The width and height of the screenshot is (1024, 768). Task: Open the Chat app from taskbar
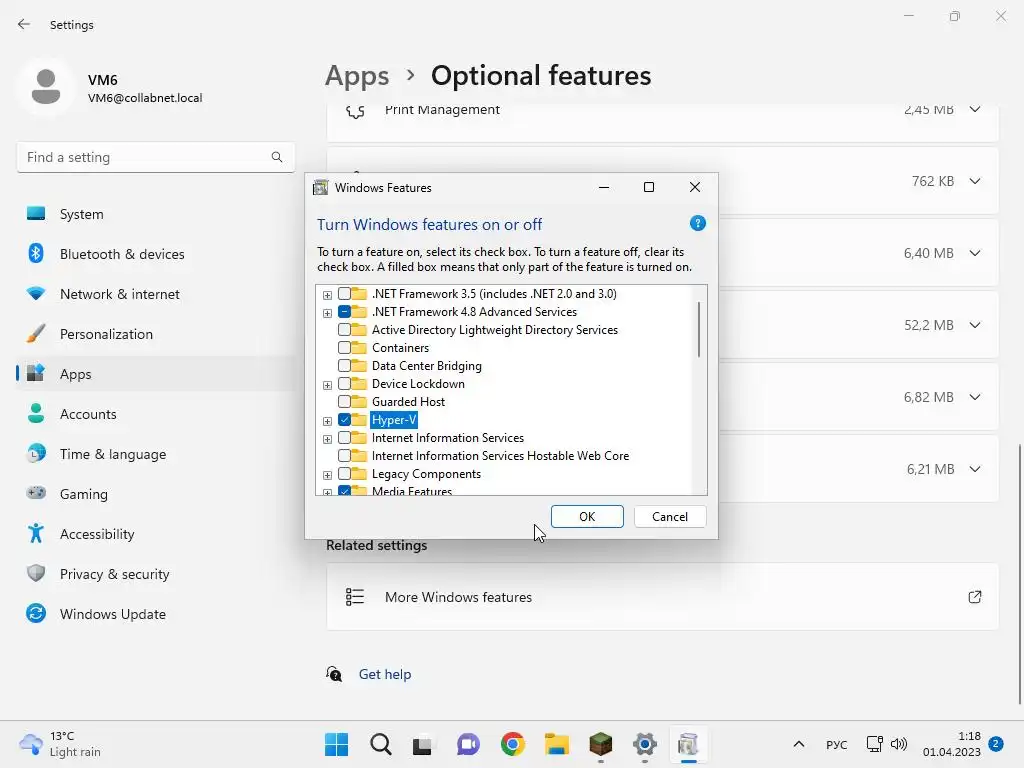pos(468,744)
